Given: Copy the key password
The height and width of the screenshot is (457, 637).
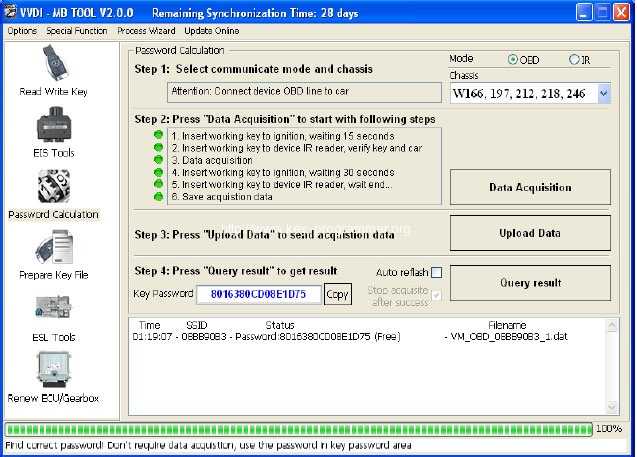Looking at the screenshot, I should coord(338,294).
